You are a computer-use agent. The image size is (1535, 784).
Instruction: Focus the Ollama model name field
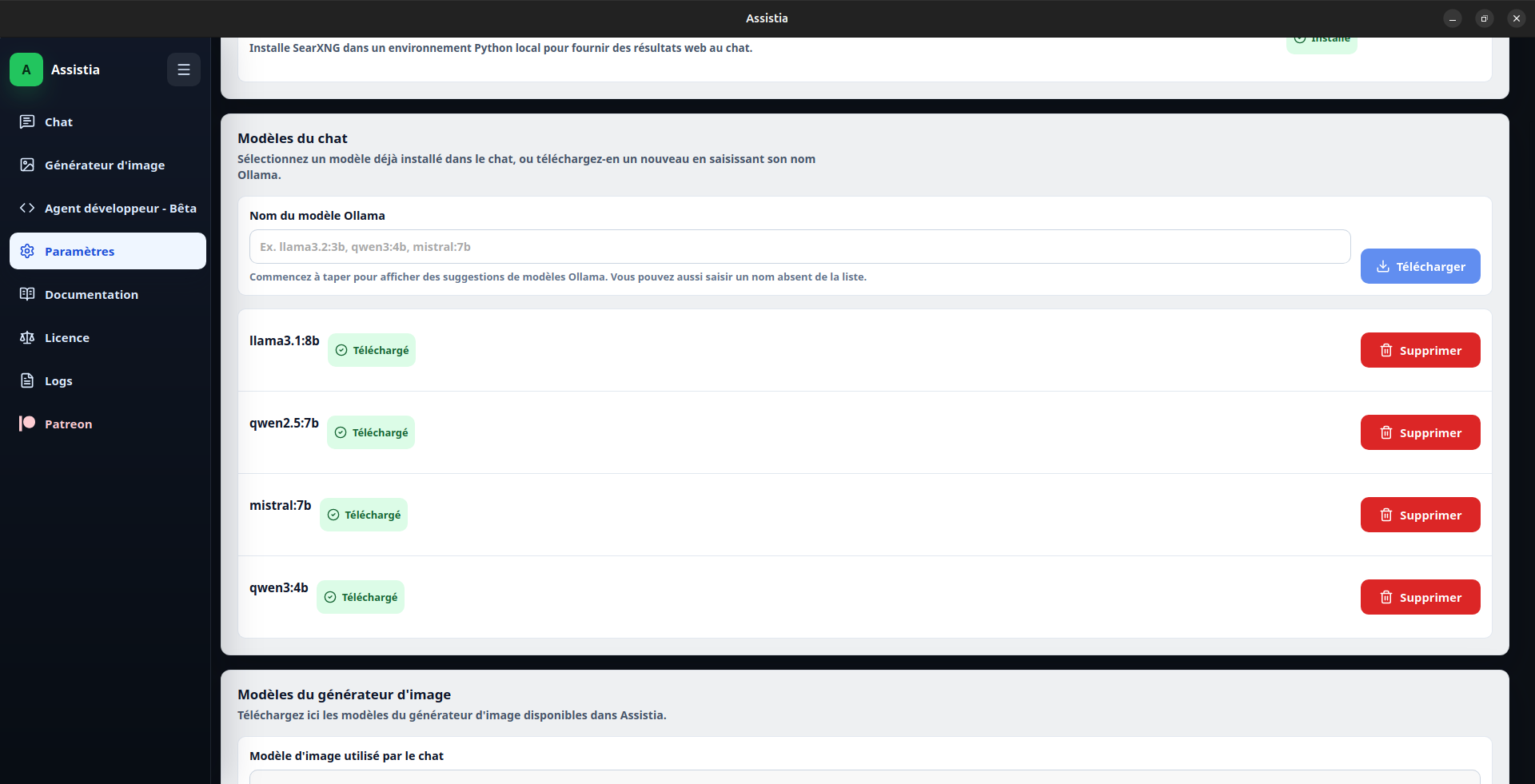(800, 247)
